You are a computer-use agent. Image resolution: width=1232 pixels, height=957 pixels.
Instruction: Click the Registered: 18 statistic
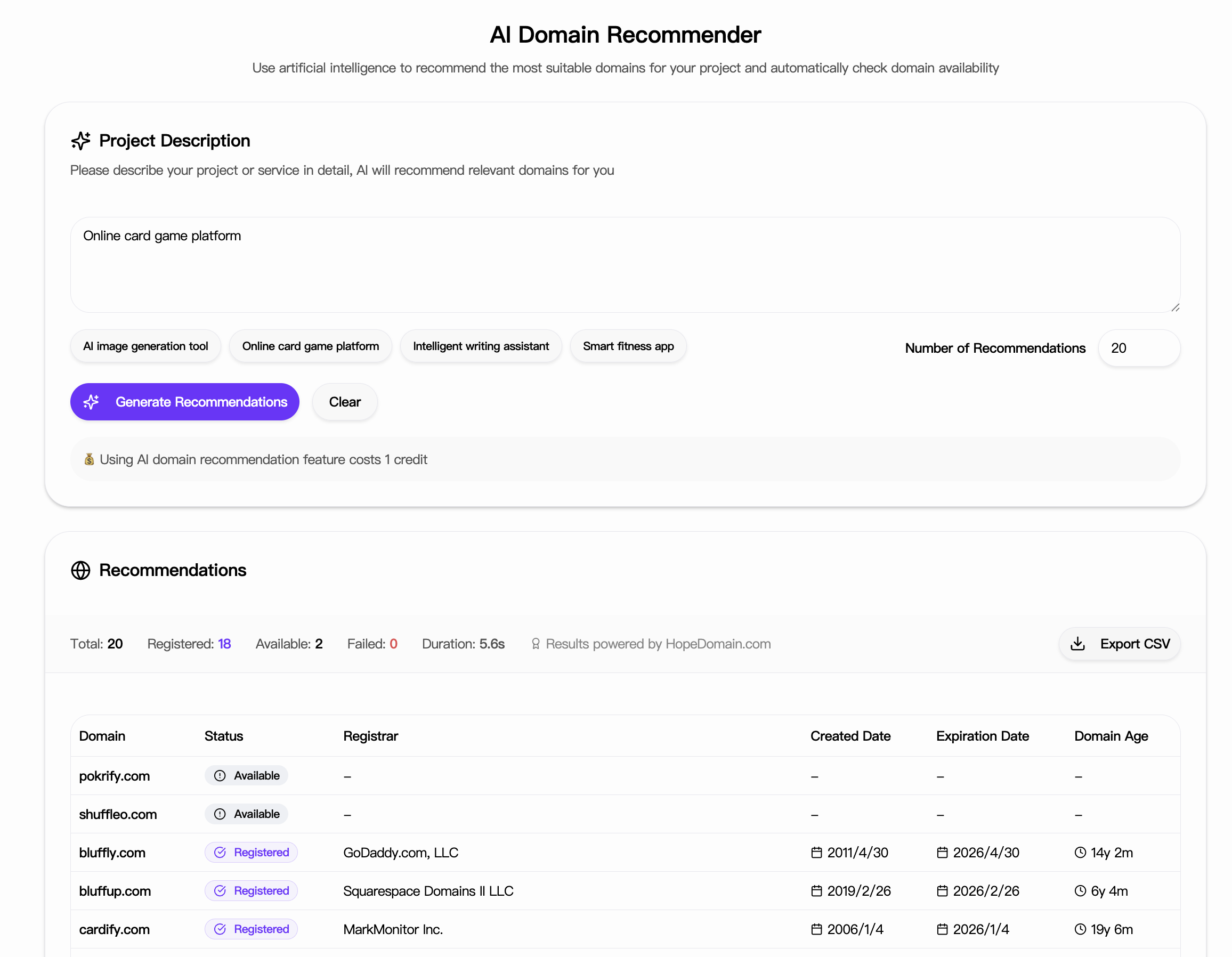coord(189,644)
